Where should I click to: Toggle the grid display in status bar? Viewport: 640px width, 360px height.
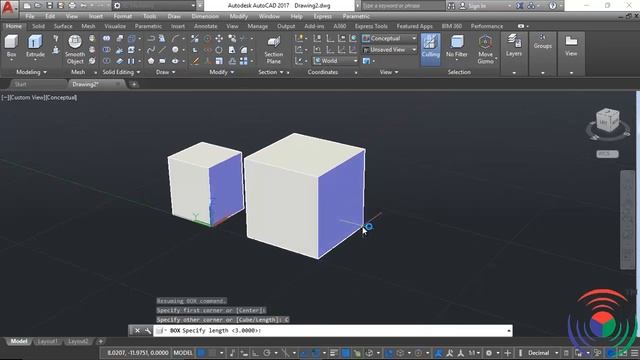click(x=201, y=353)
